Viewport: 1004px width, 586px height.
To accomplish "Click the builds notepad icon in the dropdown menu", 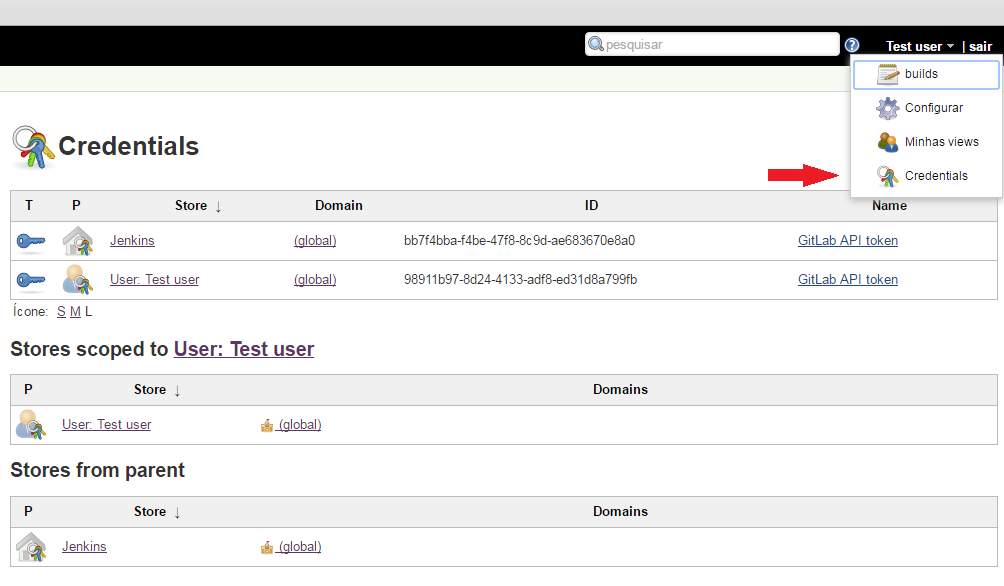I will tap(887, 74).
